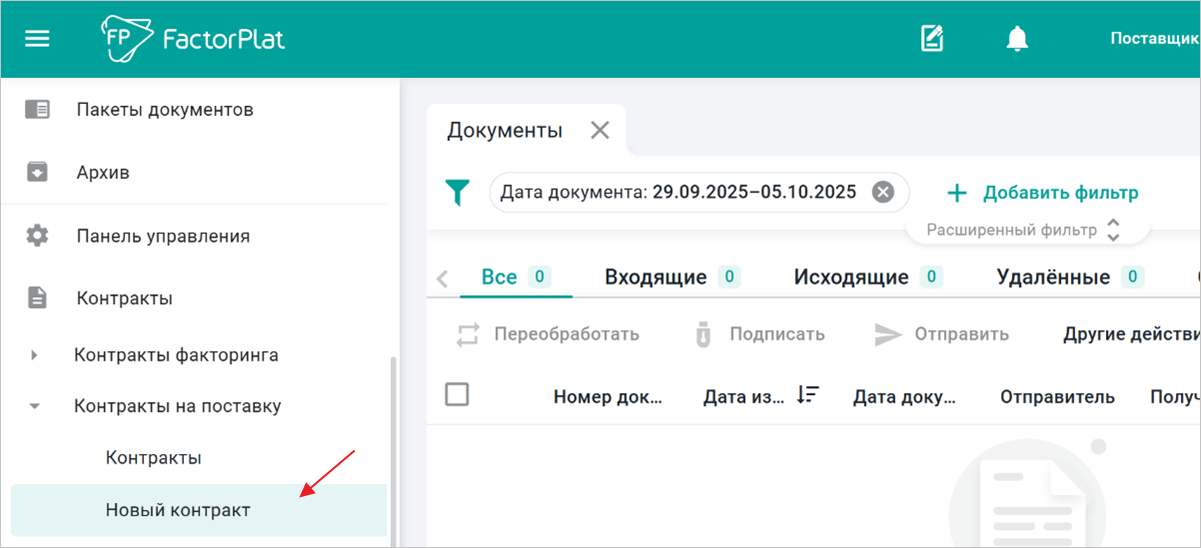Open Панель управления settings
Image resolution: width=1201 pixels, height=548 pixels.
point(163,236)
